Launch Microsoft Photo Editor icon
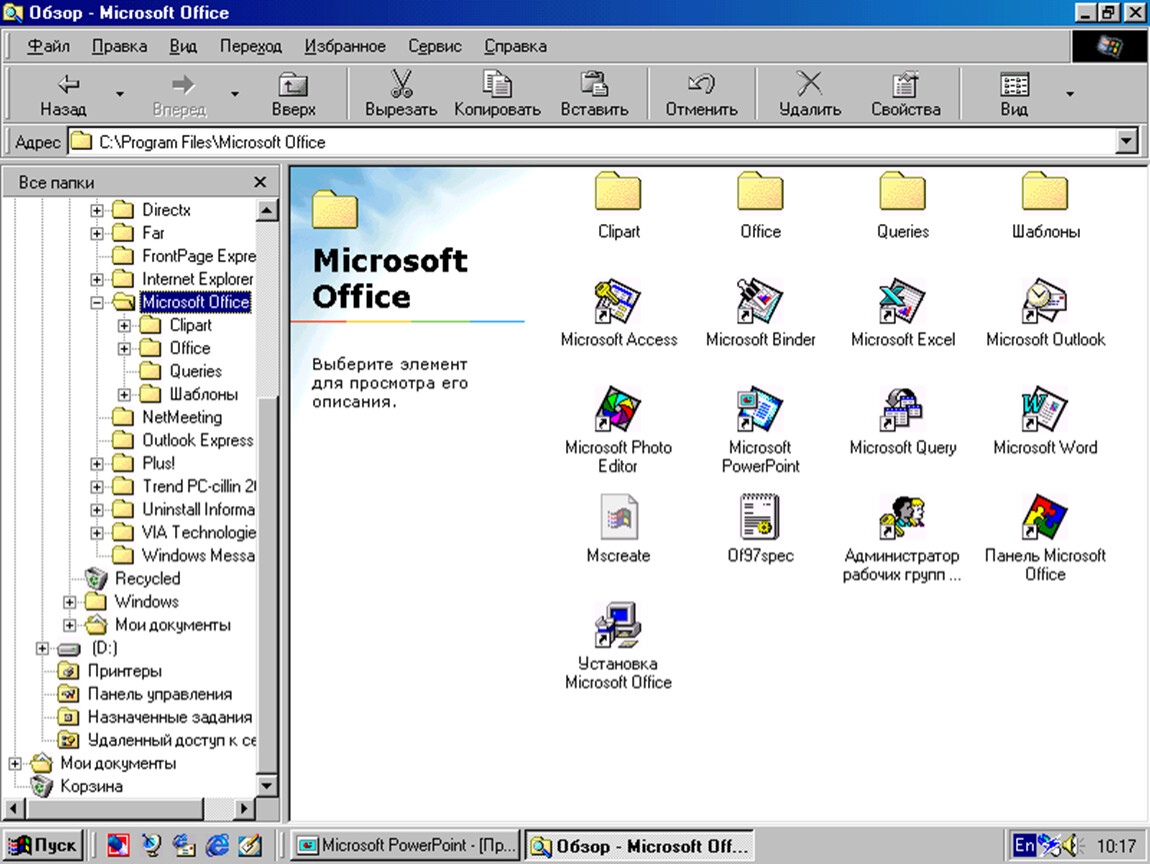This screenshot has width=1150, height=864. click(618, 409)
